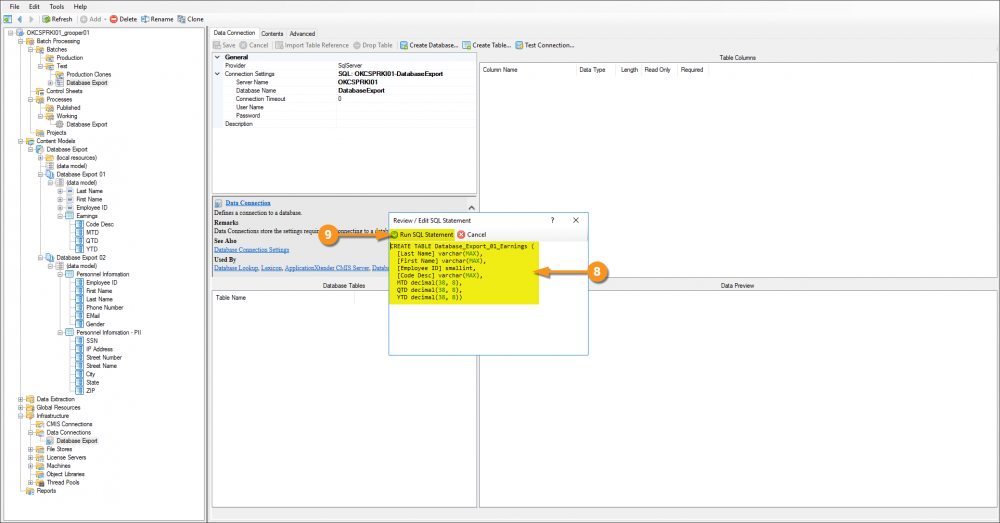
Task: Click the Clone toolbar button
Action: click(x=190, y=19)
